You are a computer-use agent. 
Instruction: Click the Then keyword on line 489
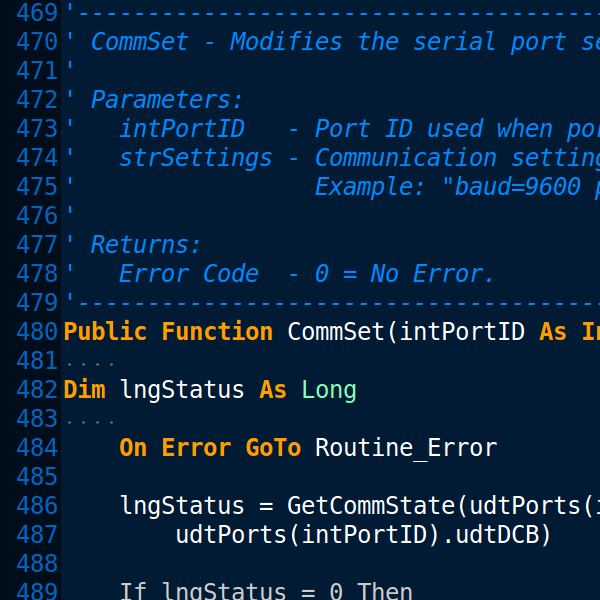point(385,591)
